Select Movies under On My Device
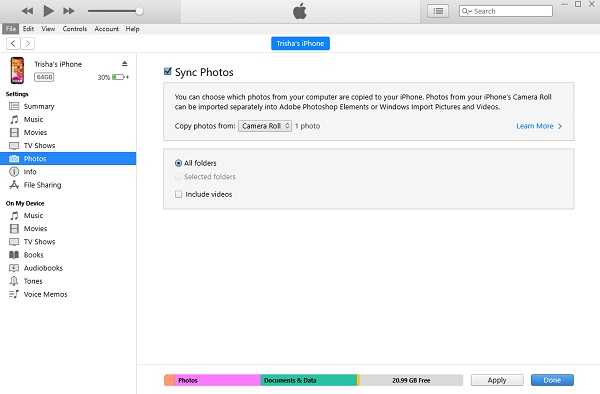 [x=68, y=228]
